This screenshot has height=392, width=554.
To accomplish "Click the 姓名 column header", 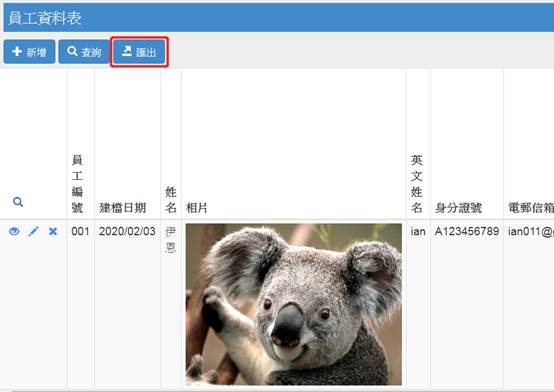I will click(x=171, y=200).
